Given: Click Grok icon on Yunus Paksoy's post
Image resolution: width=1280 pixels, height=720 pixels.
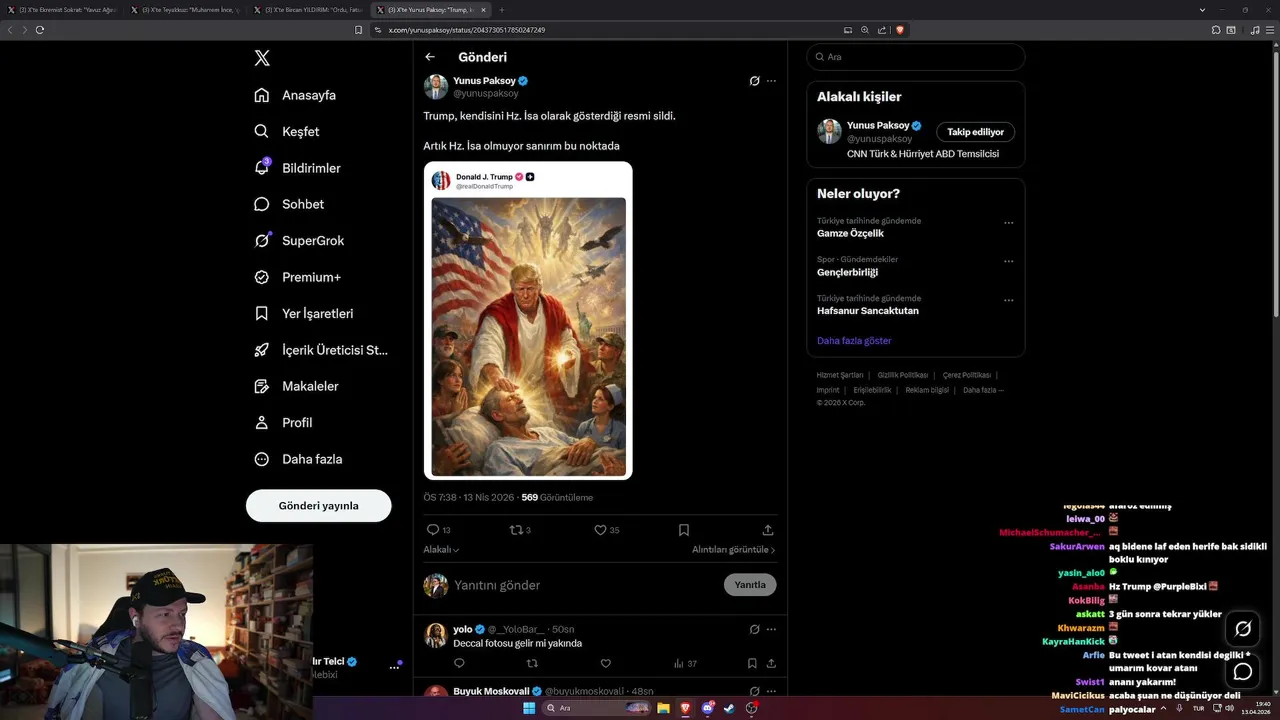Looking at the screenshot, I should click(754, 81).
